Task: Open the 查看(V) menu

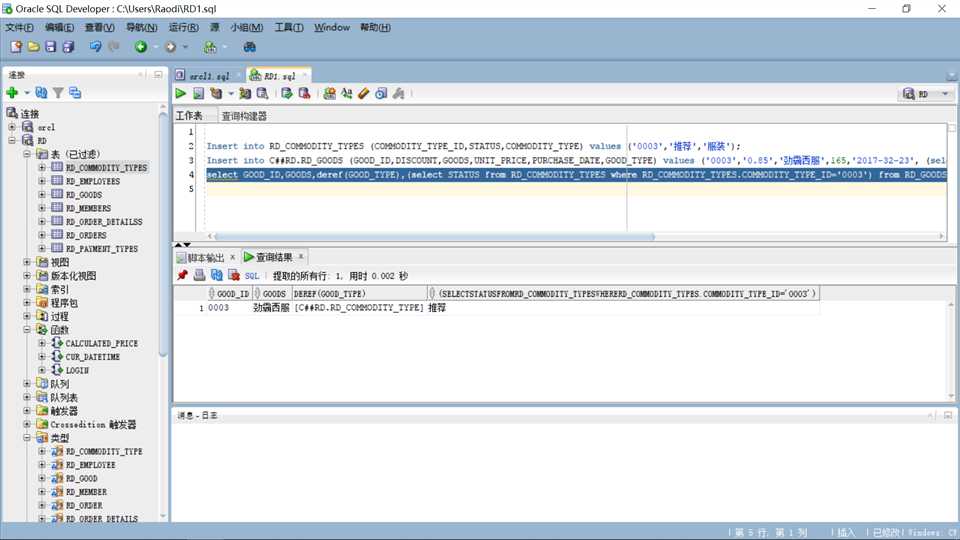Action: (99, 28)
